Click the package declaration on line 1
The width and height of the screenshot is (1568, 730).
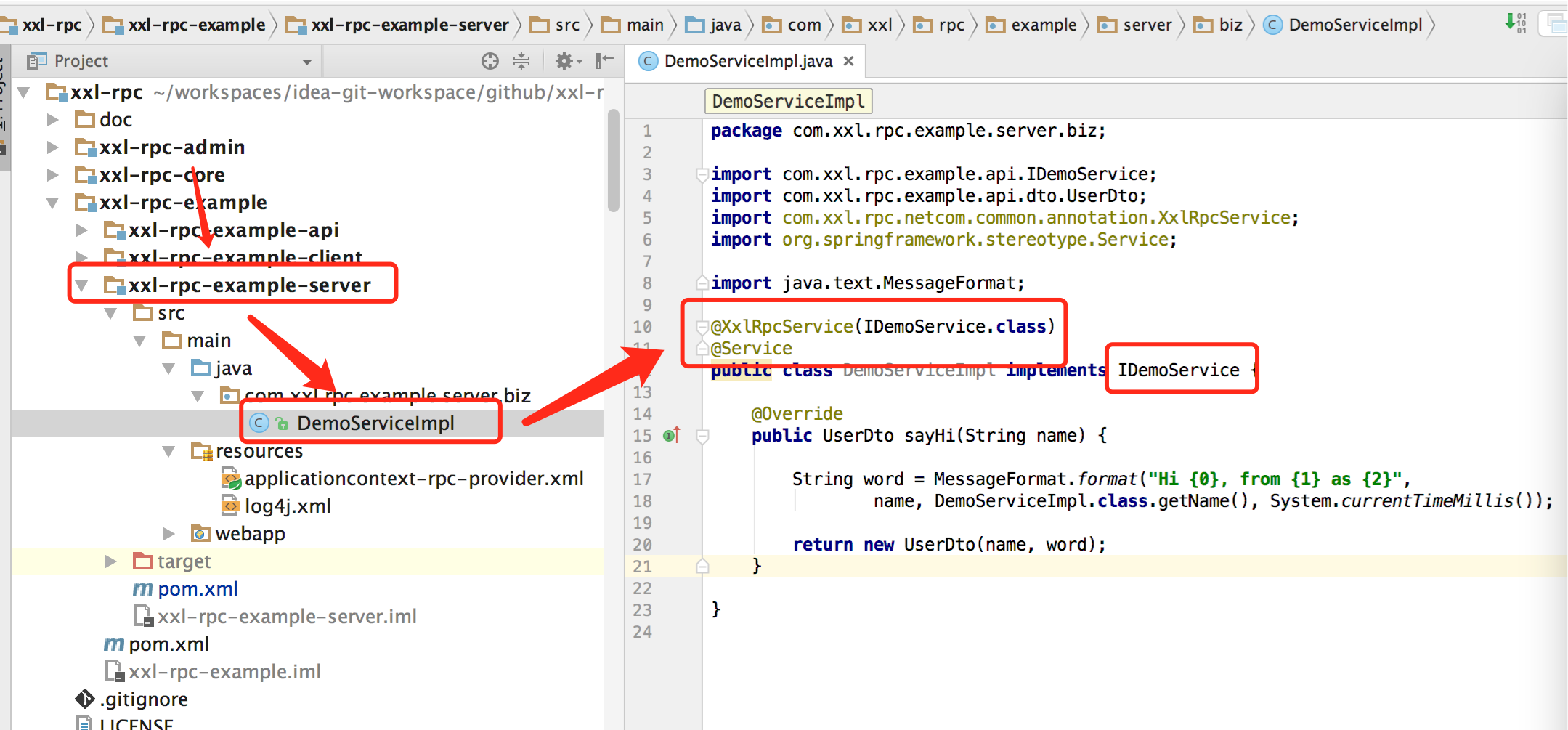tap(908, 131)
